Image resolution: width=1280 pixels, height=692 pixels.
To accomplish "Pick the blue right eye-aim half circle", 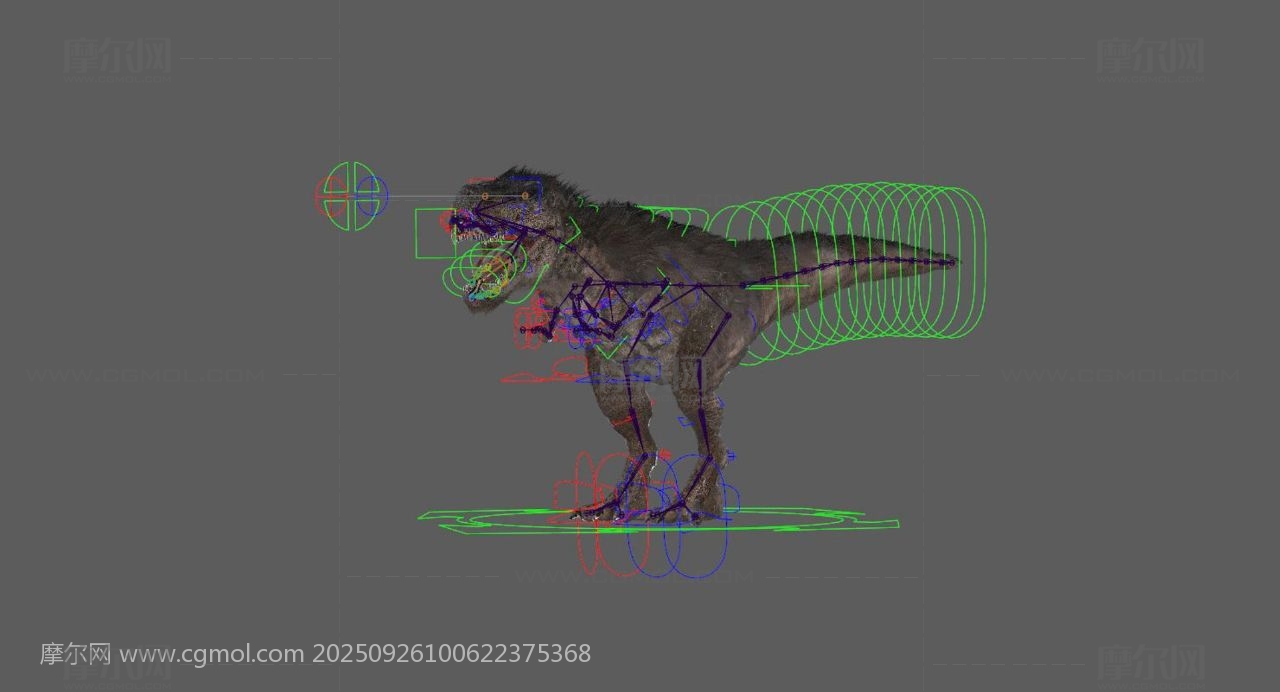I will pyautogui.click(x=383, y=197).
